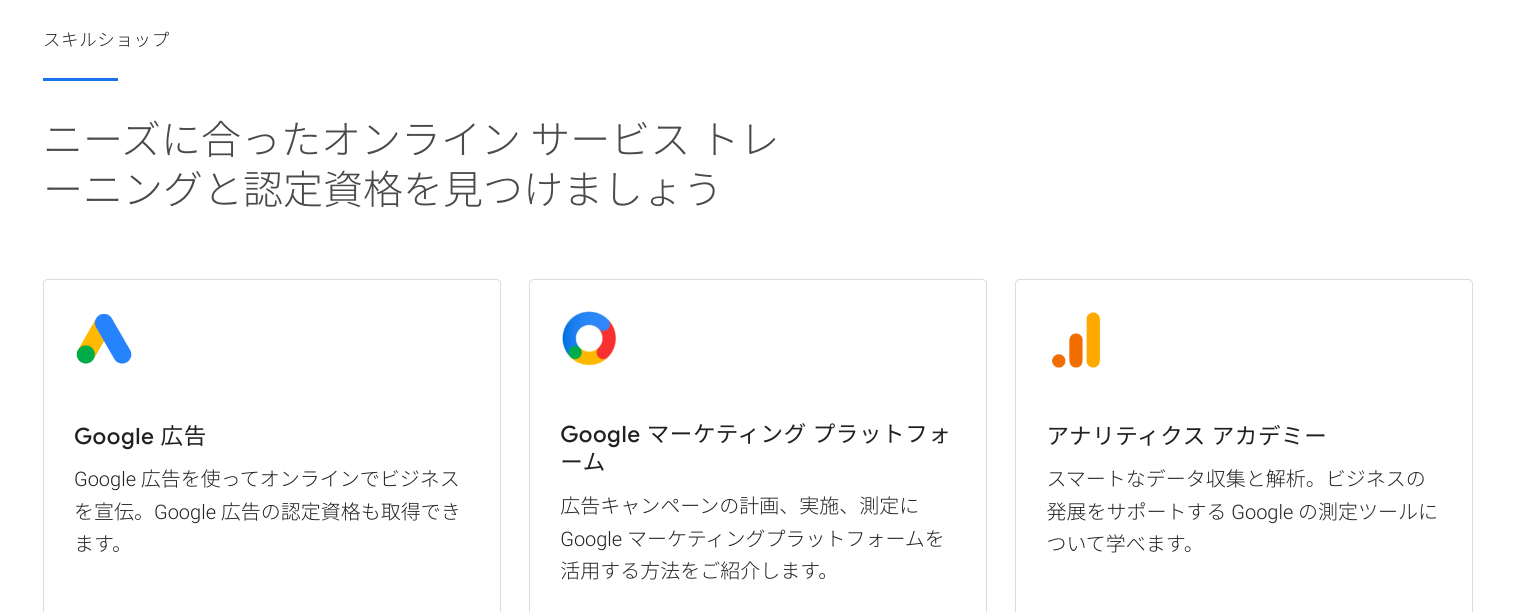Click the small orange dot in the Analytics logo
This screenshot has height=612, width=1537.
click(1058, 360)
